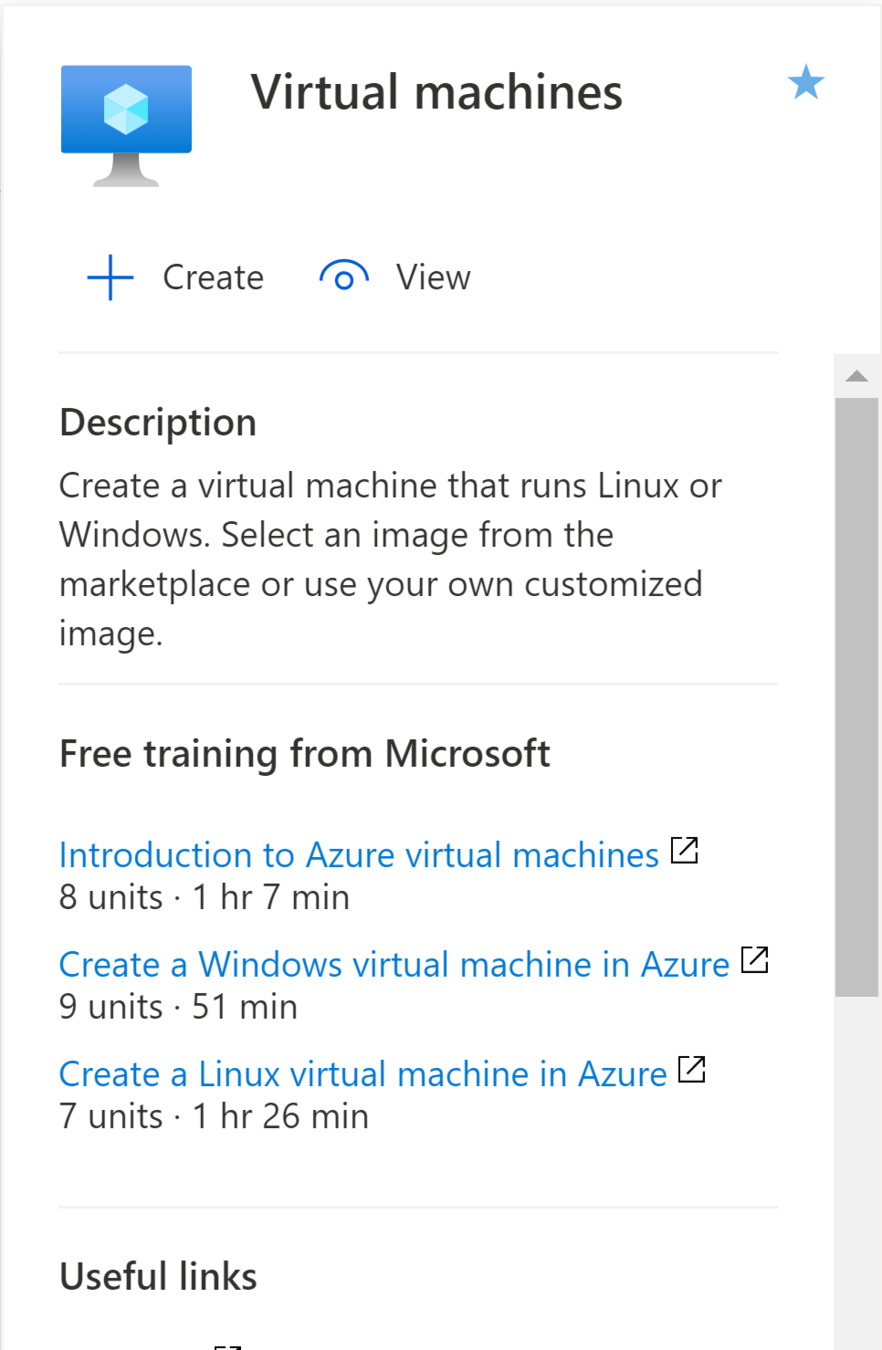
Task: Open Create a Windows virtual machine in Azure
Action: click(x=394, y=964)
